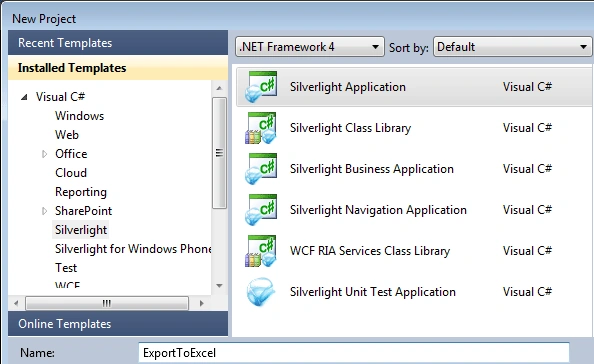Click the Name field containing ExportToExcel
Screen dimensions: 594x364
point(353,353)
